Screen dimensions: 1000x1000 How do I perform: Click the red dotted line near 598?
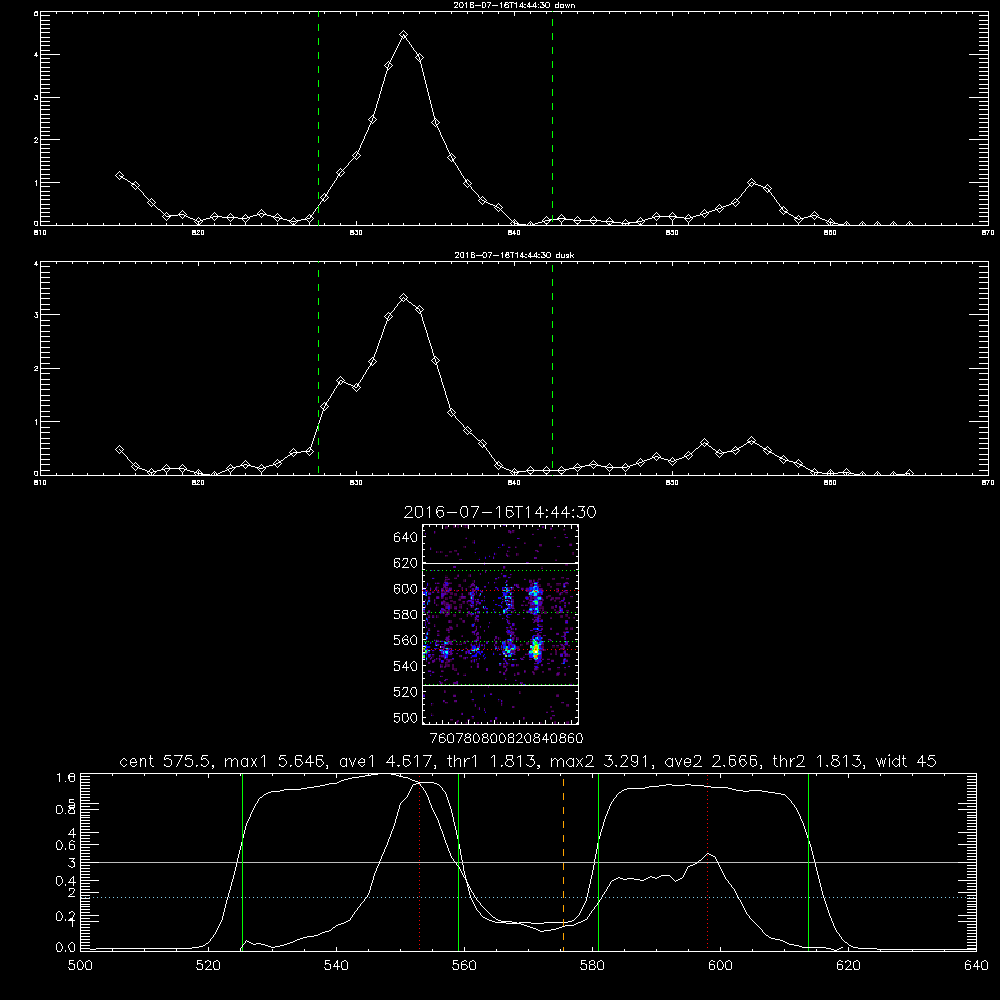click(707, 862)
